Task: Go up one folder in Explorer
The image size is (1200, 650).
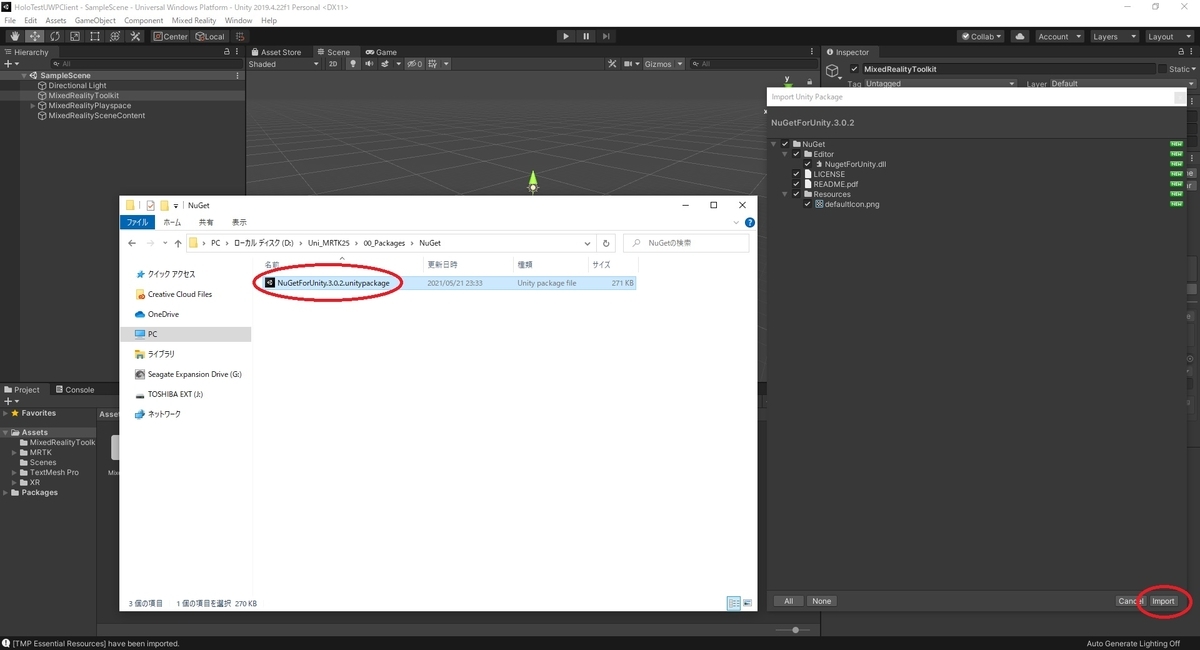Action: [x=177, y=243]
